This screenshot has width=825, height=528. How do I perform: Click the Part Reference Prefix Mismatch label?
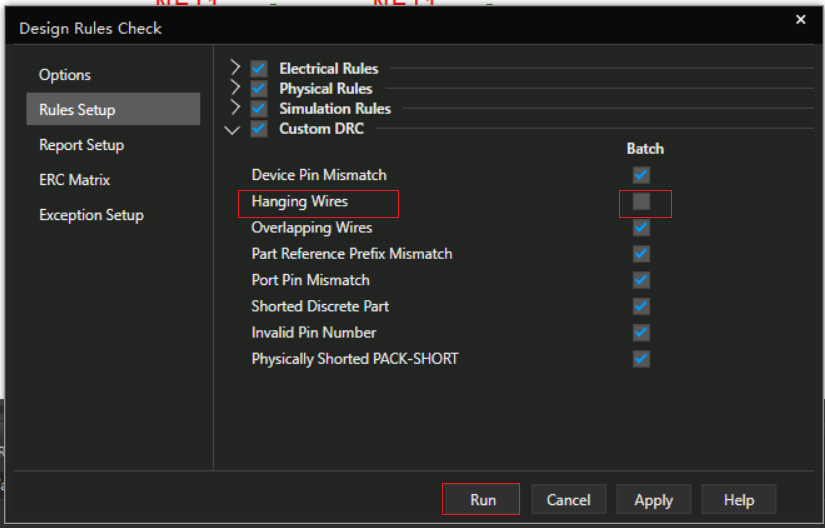[351, 253]
